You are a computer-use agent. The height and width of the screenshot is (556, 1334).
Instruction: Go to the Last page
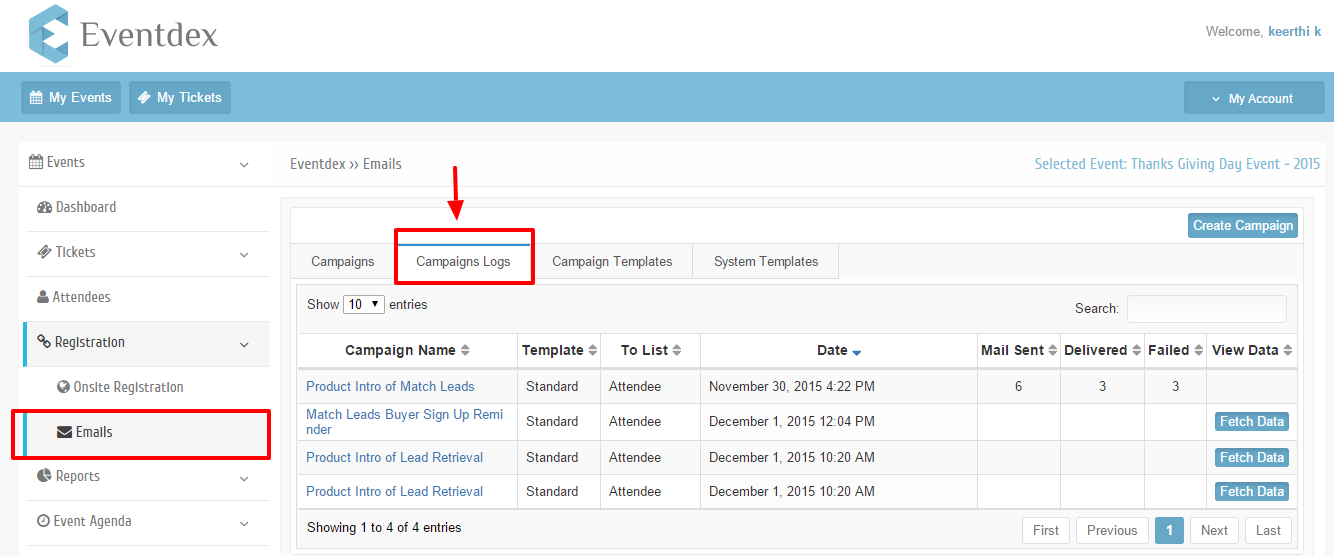1268,530
